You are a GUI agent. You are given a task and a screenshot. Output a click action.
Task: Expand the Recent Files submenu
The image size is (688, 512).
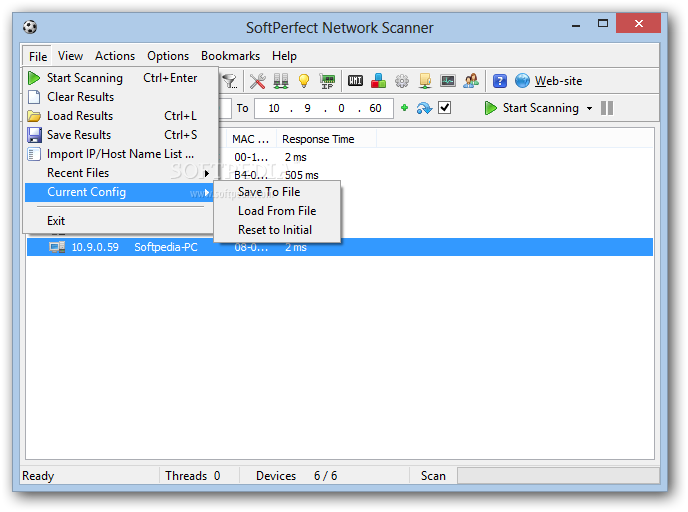[118, 173]
